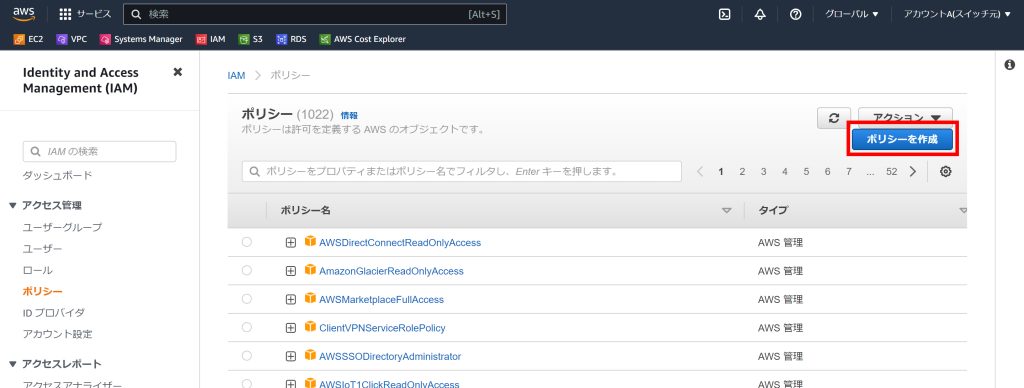Open the table settings gear icon
The height and width of the screenshot is (388, 1024).
point(946,172)
